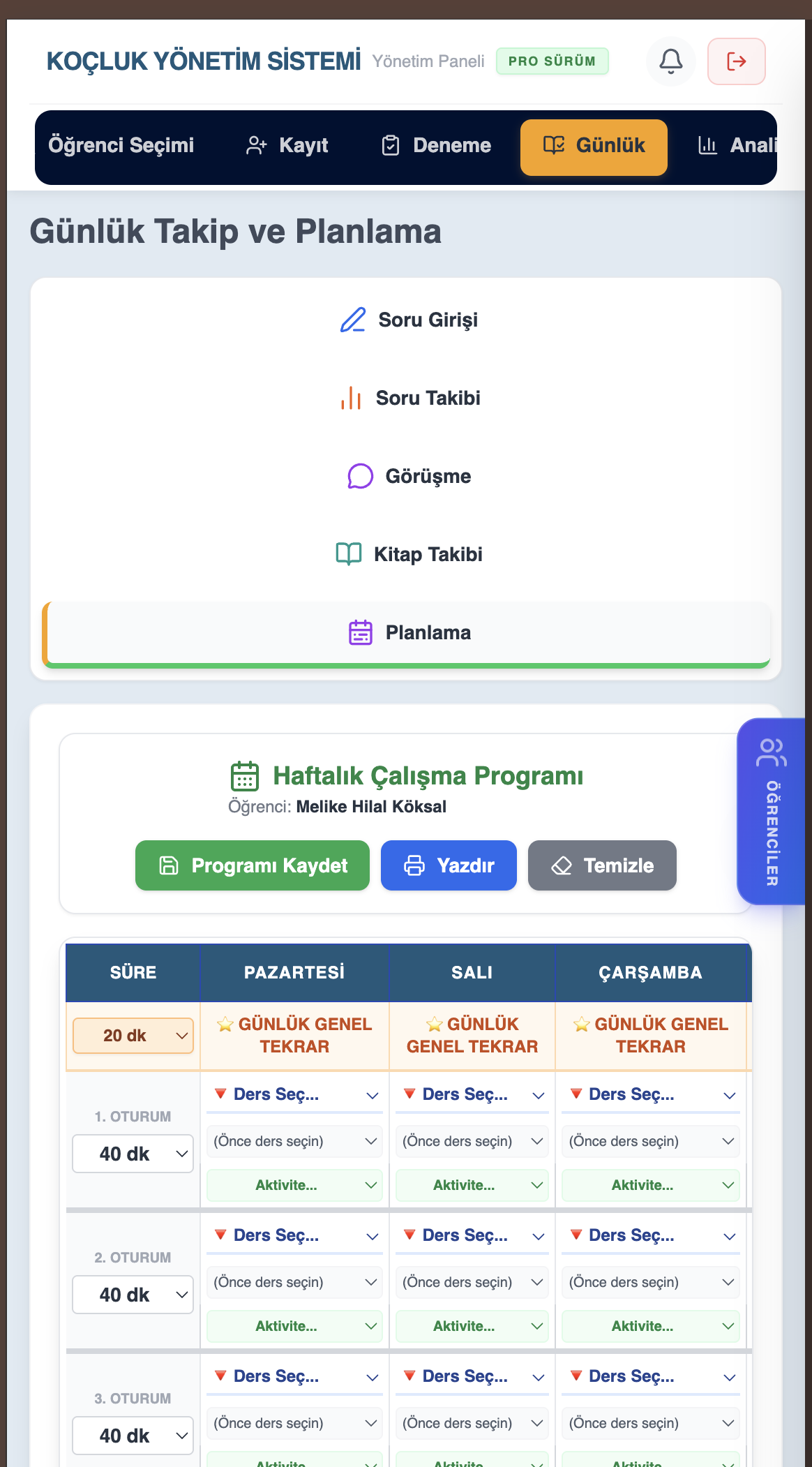Click the Soru Takibi chart icon
This screenshot has height=1467, width=812.
coord(351,399)
